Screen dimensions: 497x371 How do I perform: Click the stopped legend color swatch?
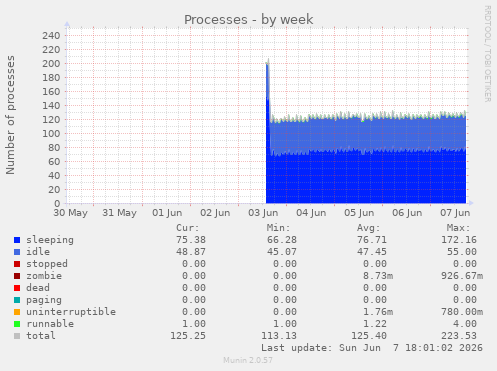17,264
